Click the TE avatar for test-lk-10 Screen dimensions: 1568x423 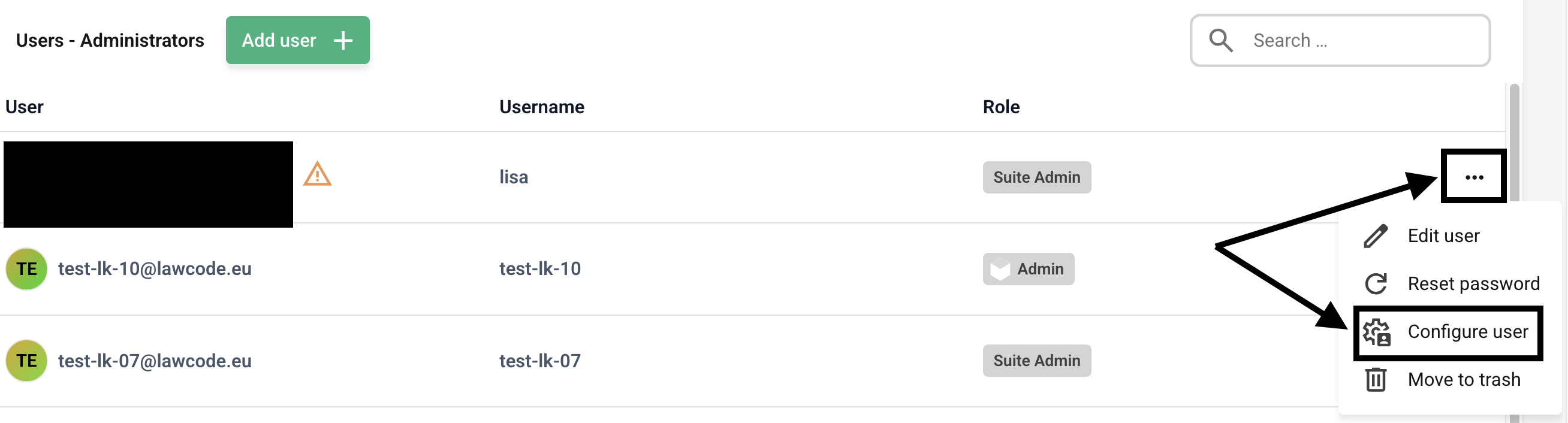[x=27, y=269]
